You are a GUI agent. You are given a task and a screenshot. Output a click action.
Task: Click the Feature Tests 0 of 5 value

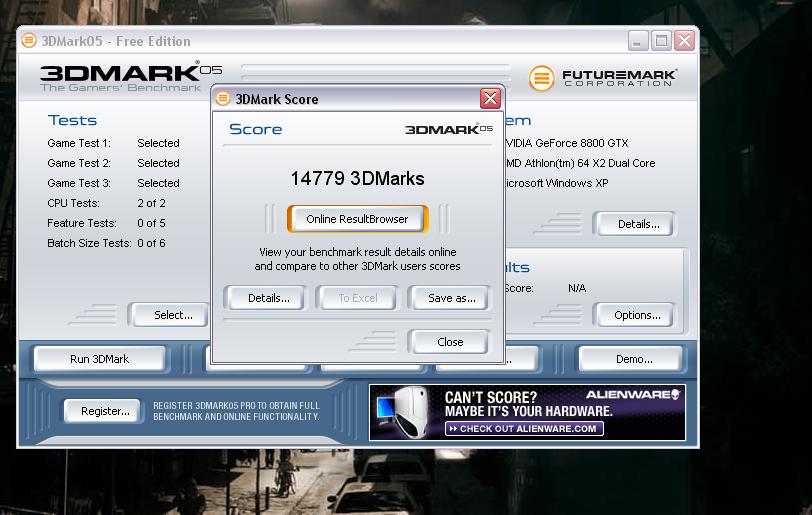tap(151, 223)
